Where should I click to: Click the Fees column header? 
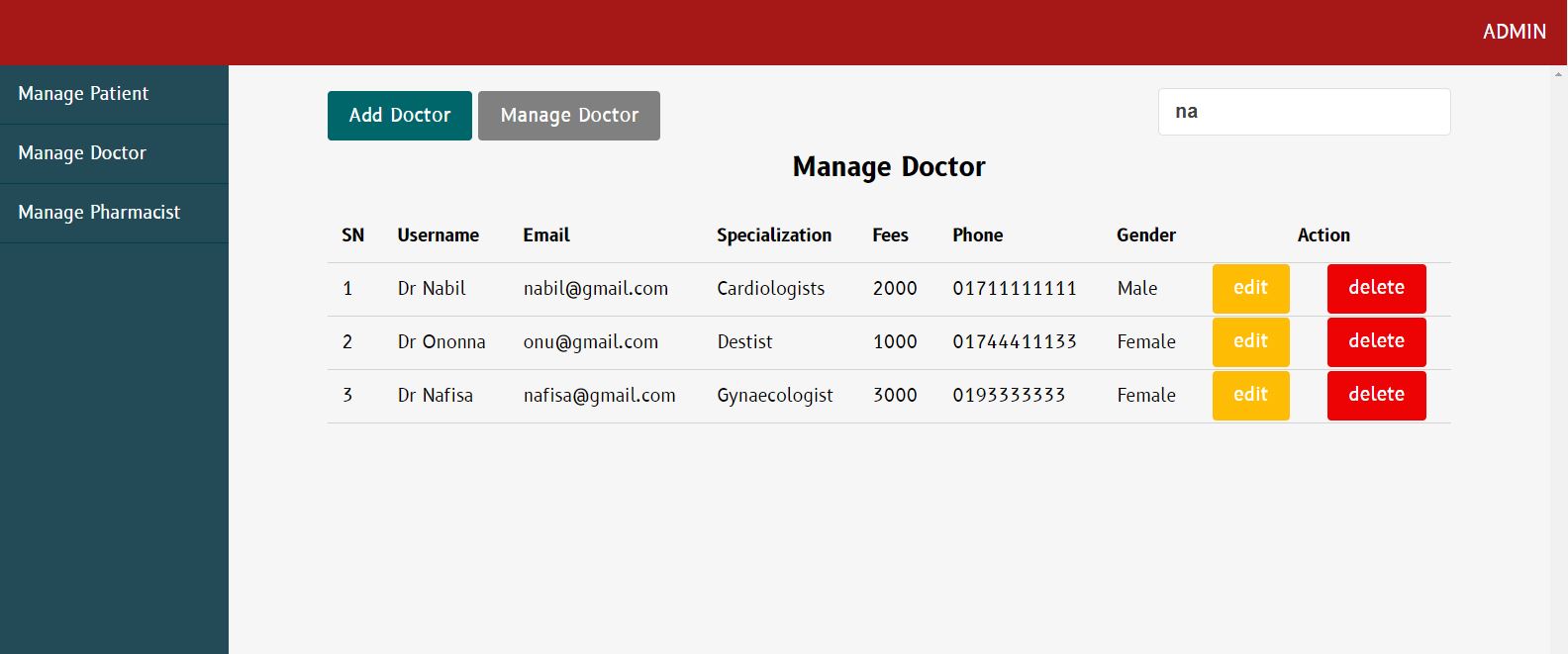click(x=890, y=235)
